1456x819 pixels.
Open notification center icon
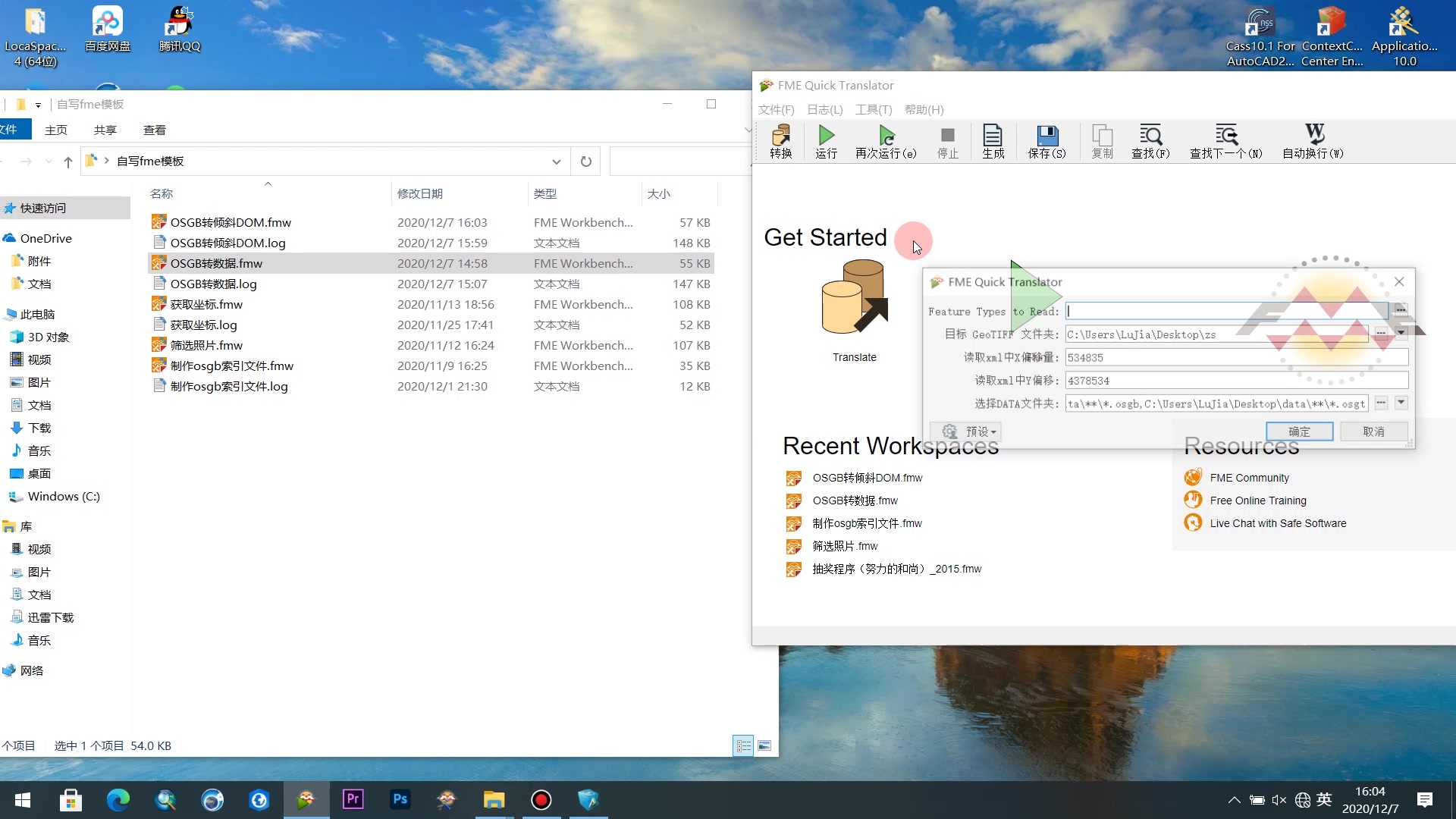click(1424, 800)
